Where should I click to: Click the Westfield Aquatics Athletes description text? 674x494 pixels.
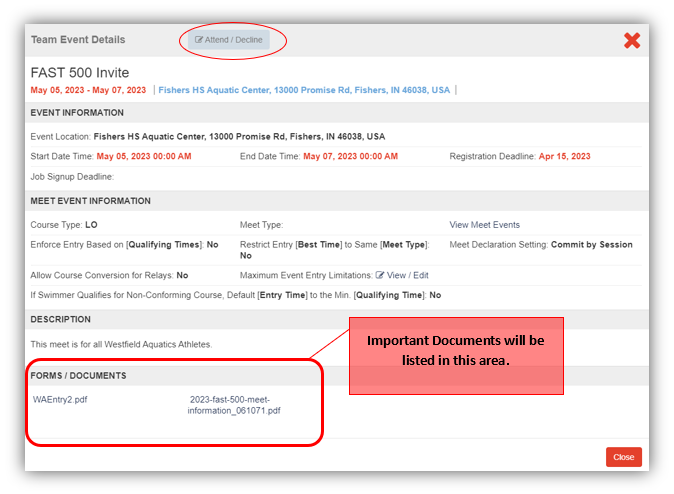tap(121, 345)
